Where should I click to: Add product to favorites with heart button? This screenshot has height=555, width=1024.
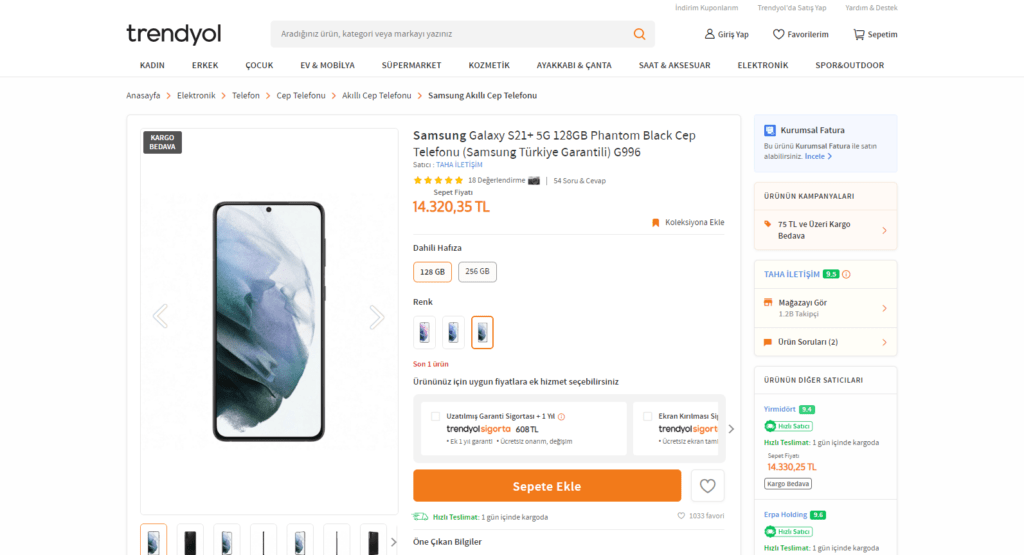[707, 486]
